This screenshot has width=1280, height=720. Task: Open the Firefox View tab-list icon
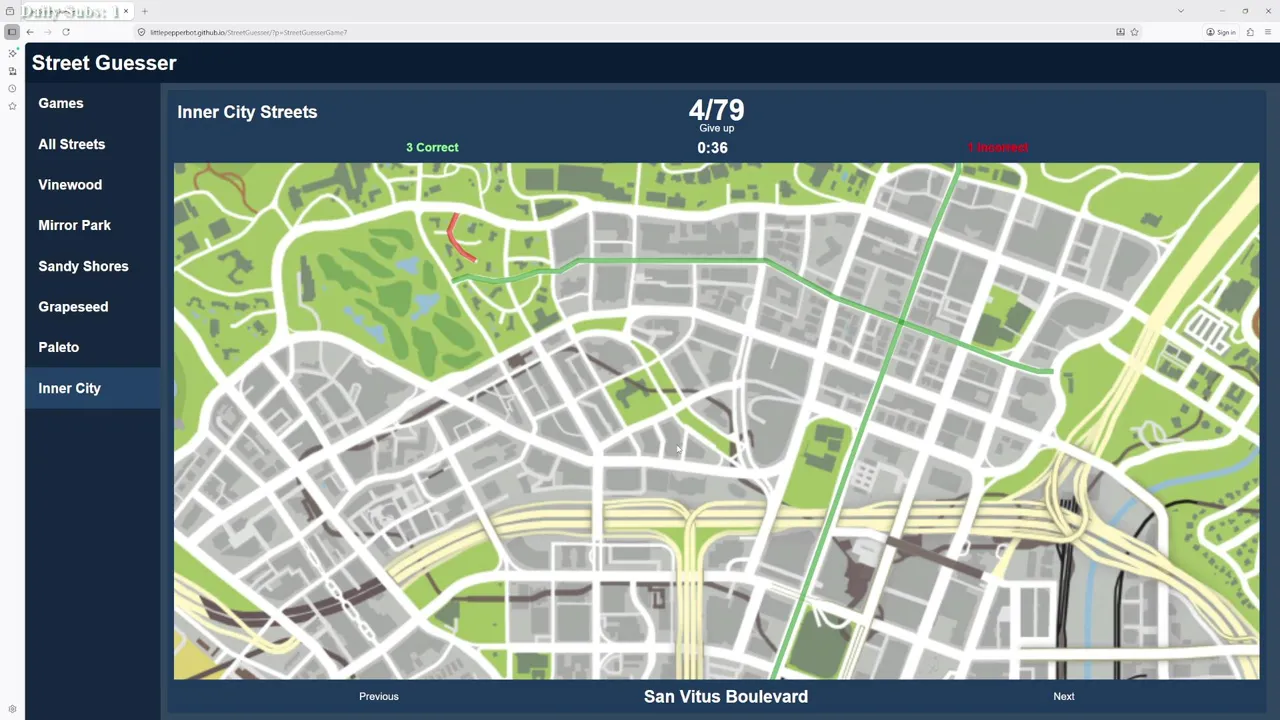[10, 11]
